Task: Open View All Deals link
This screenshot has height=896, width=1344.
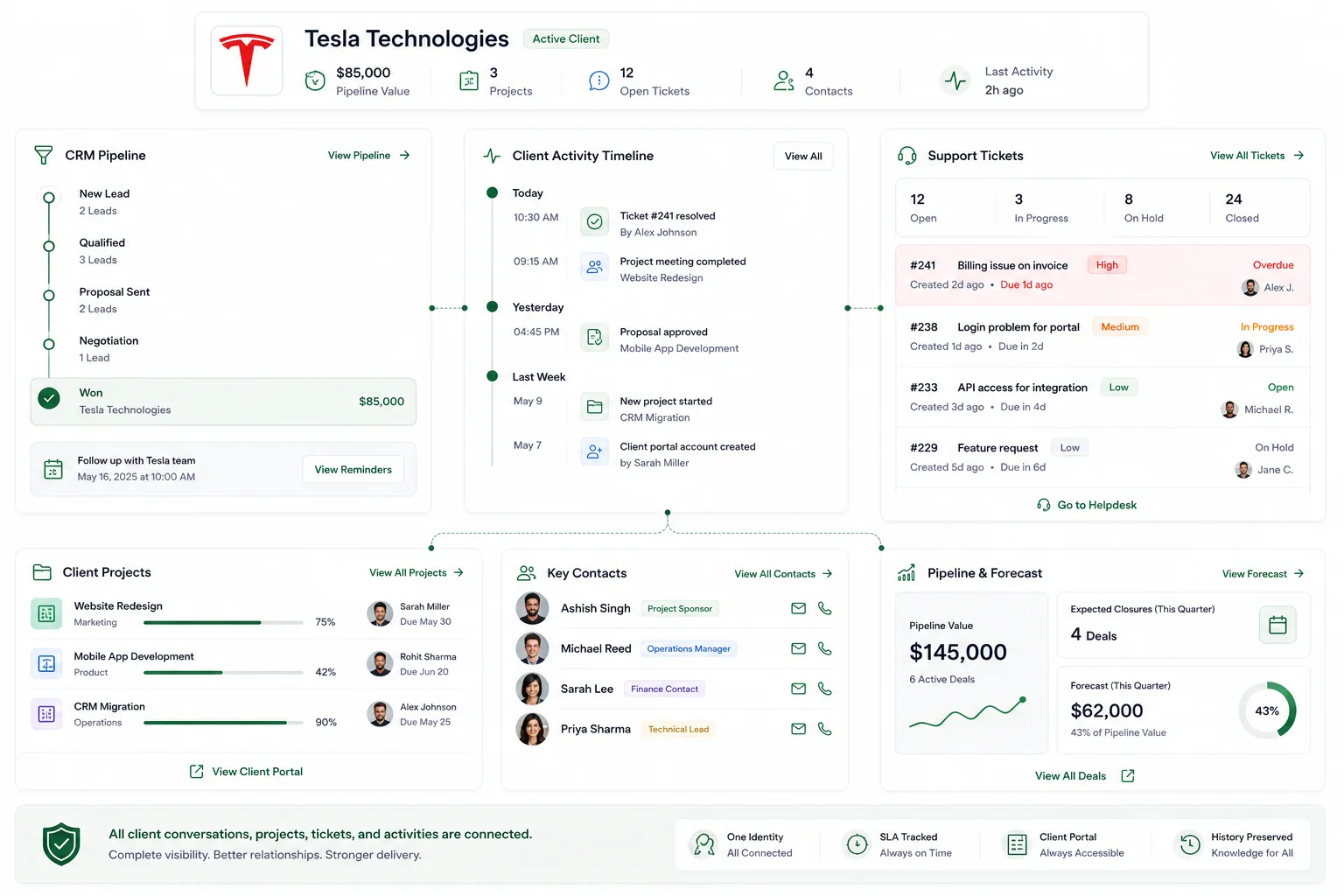Action: click(x=1085, y=776)
